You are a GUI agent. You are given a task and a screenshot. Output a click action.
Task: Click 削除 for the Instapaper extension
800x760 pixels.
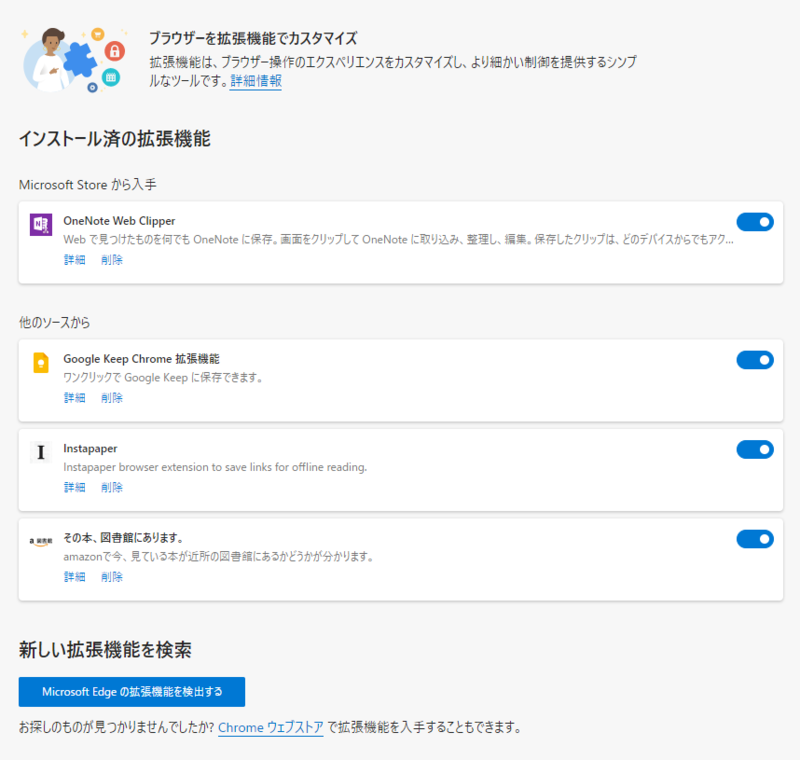coord(112,487)
